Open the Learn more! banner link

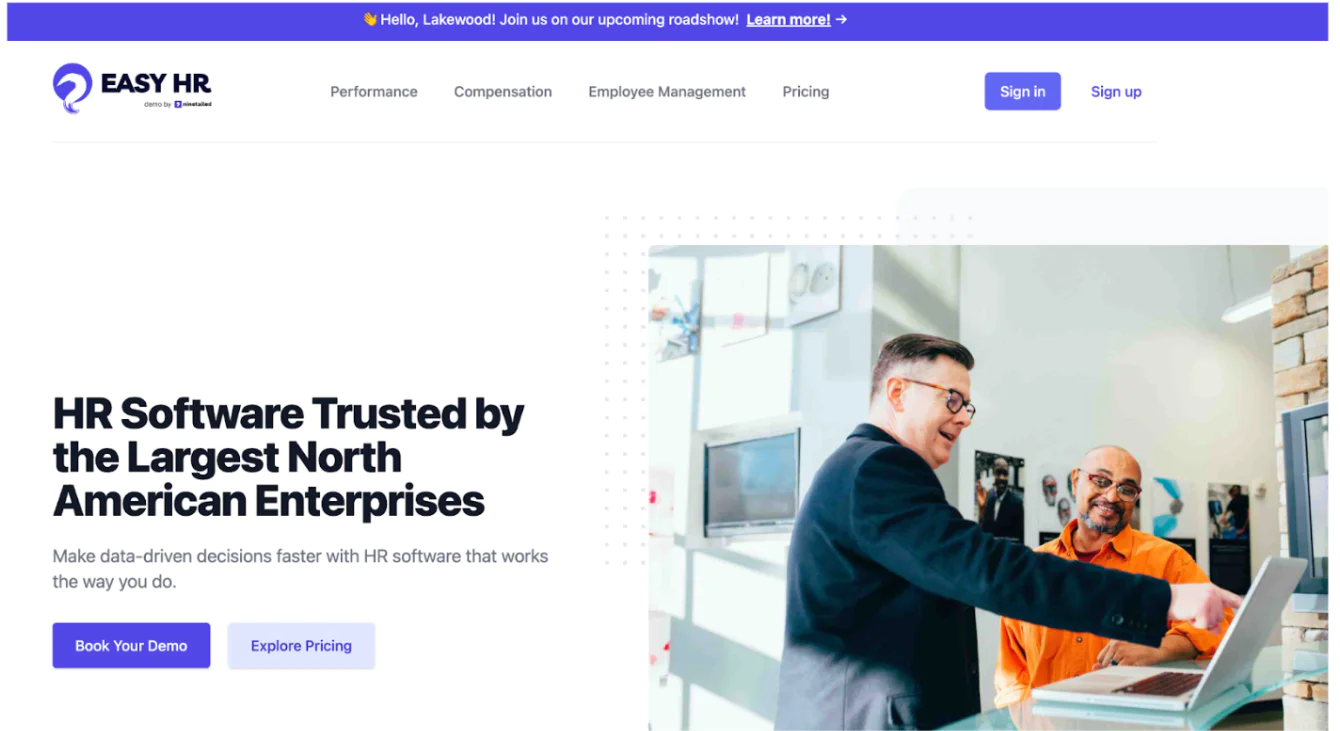pyautogui.click(x=788, y=19)
